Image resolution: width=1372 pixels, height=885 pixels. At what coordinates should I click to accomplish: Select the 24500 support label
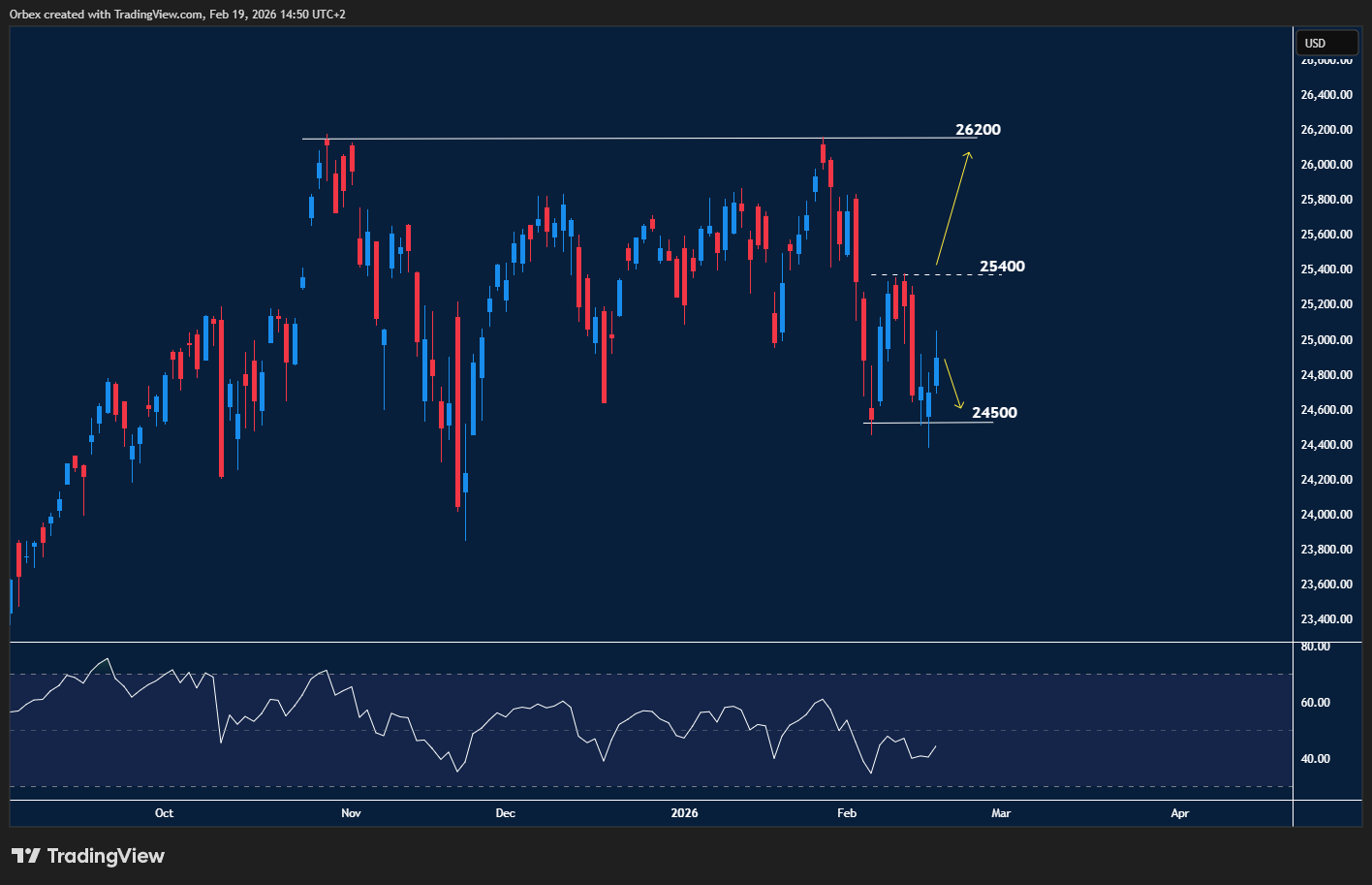[994, 413]
